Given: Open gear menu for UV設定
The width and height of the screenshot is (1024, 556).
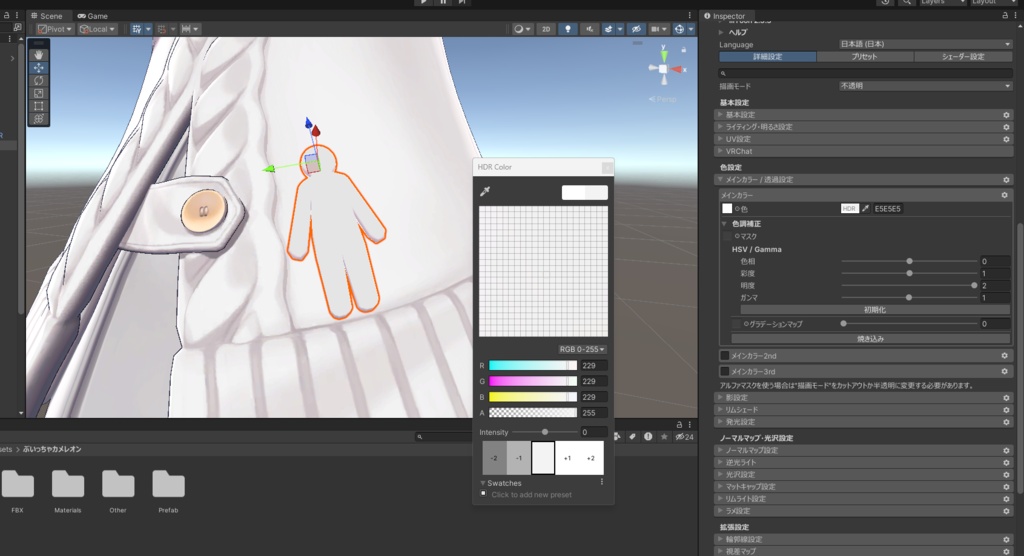Looking at the screenshot, I should 1006,139.
